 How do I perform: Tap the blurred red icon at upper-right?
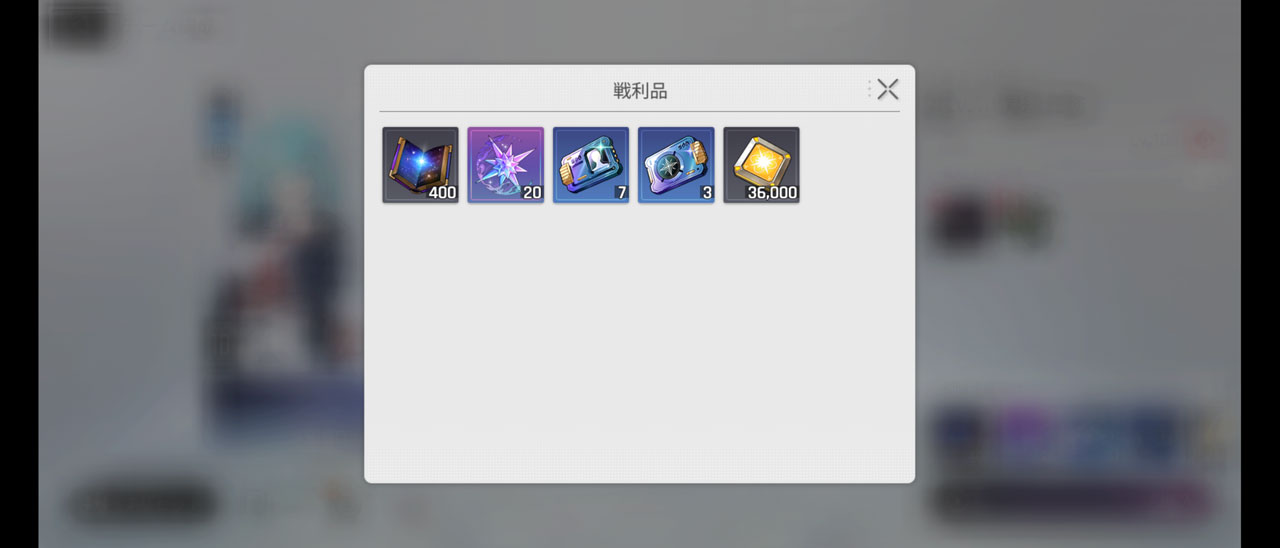pos(1203,142)
